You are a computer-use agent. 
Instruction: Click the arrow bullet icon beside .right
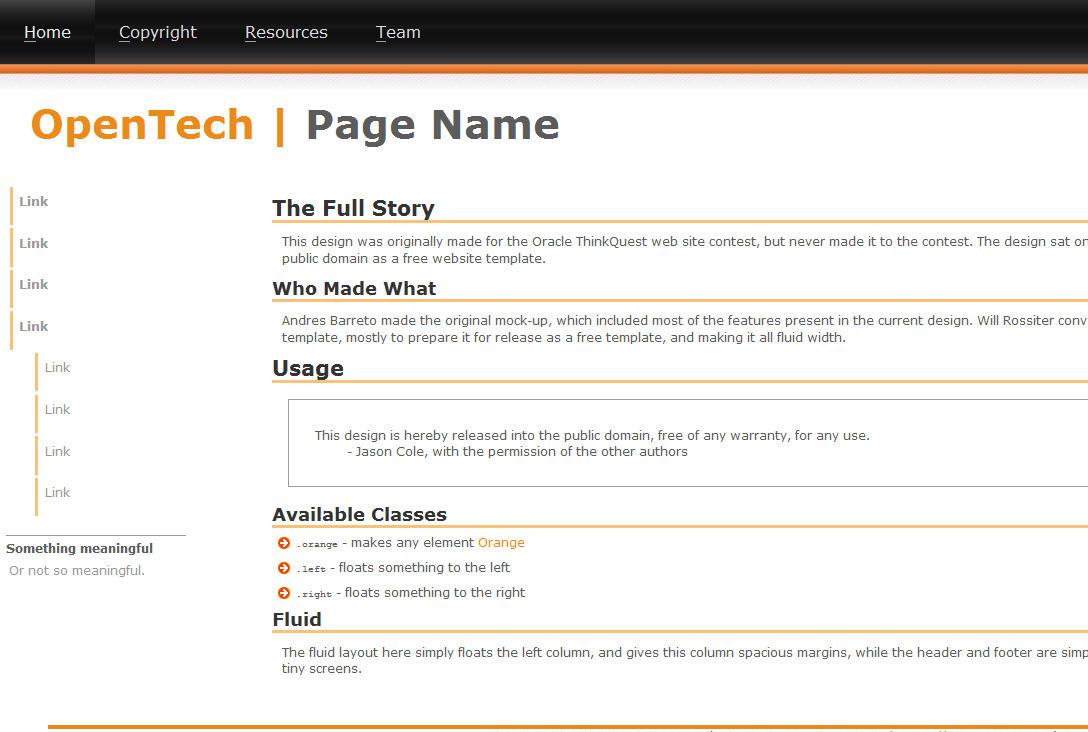(x=284, y=593)
